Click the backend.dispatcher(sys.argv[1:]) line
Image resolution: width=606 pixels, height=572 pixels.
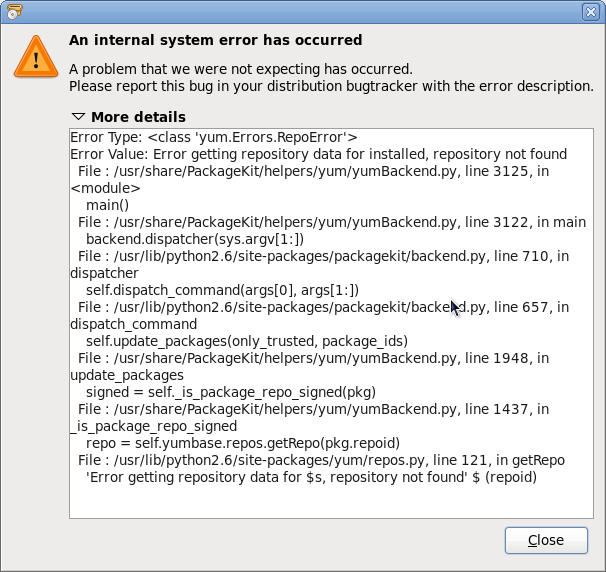pos(195,239)
